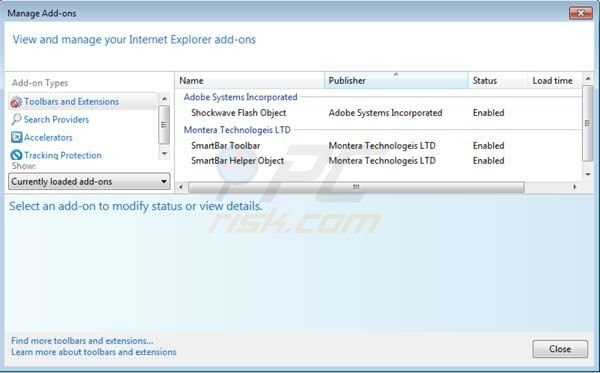
Task: Sort list by Status column header
Action: pyautogui.click(x=498, y=80)
